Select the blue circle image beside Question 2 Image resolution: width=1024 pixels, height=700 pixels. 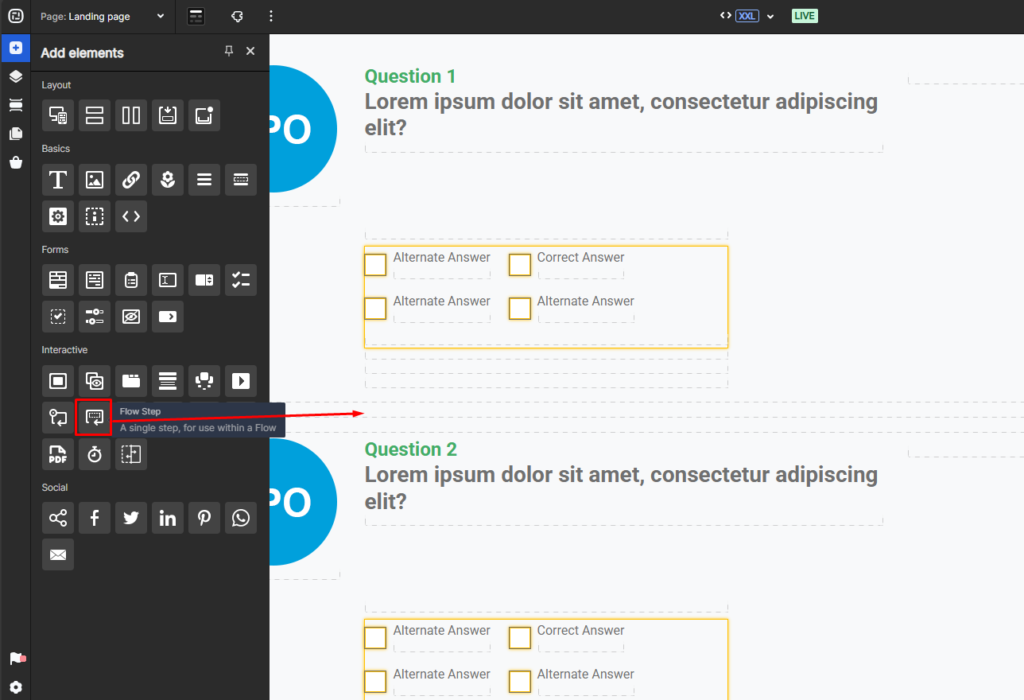point(304,501)
